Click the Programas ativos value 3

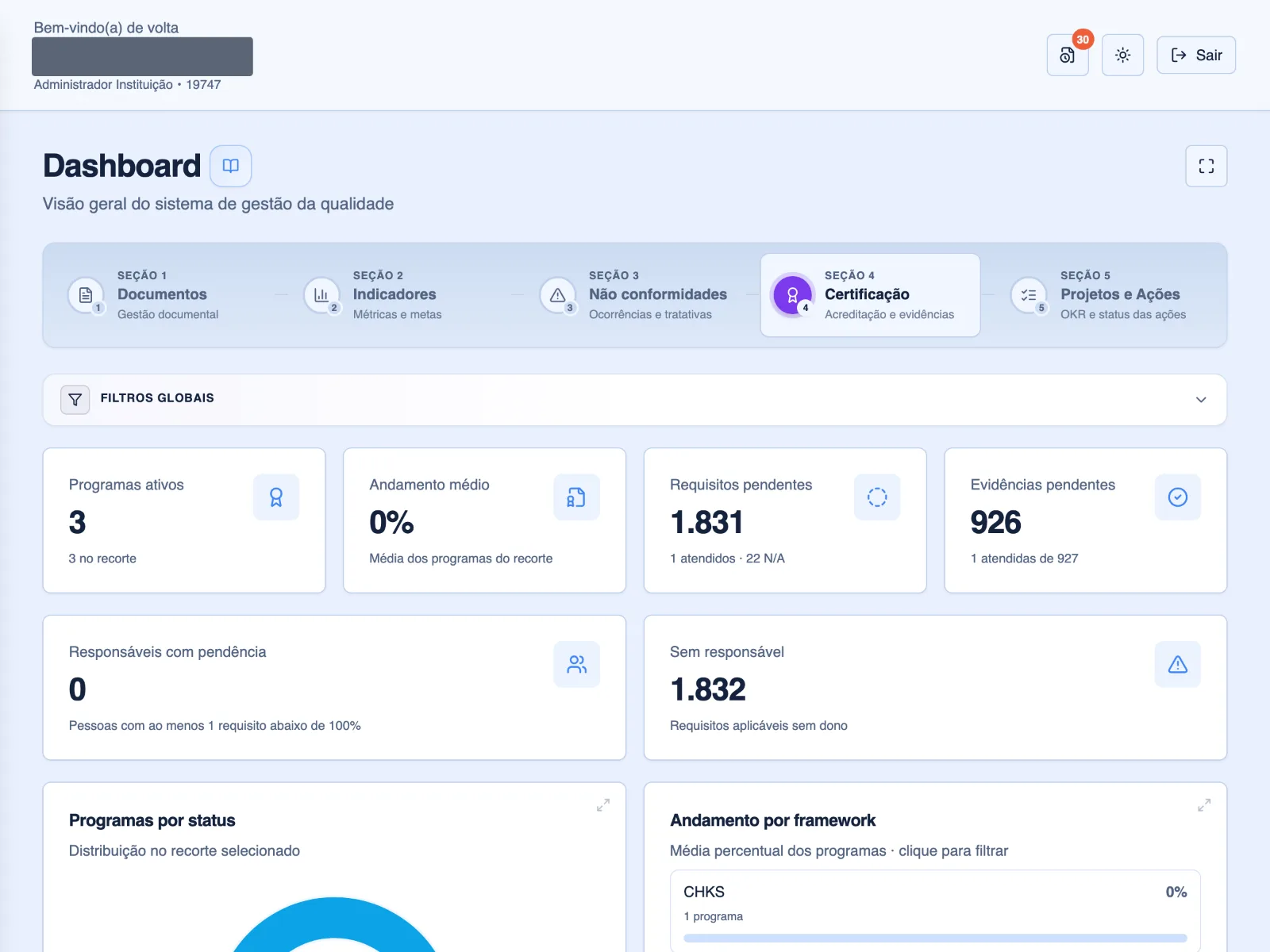click(77, 522)
